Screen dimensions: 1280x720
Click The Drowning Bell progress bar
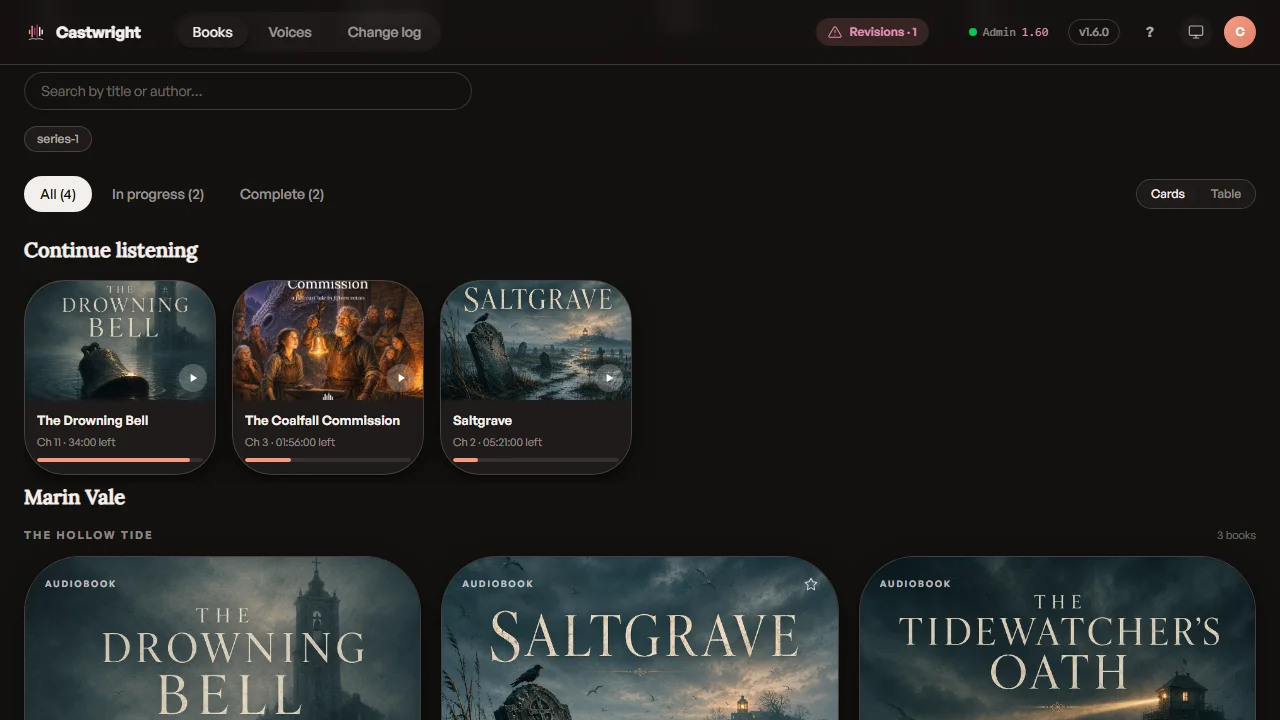(120, 460)
